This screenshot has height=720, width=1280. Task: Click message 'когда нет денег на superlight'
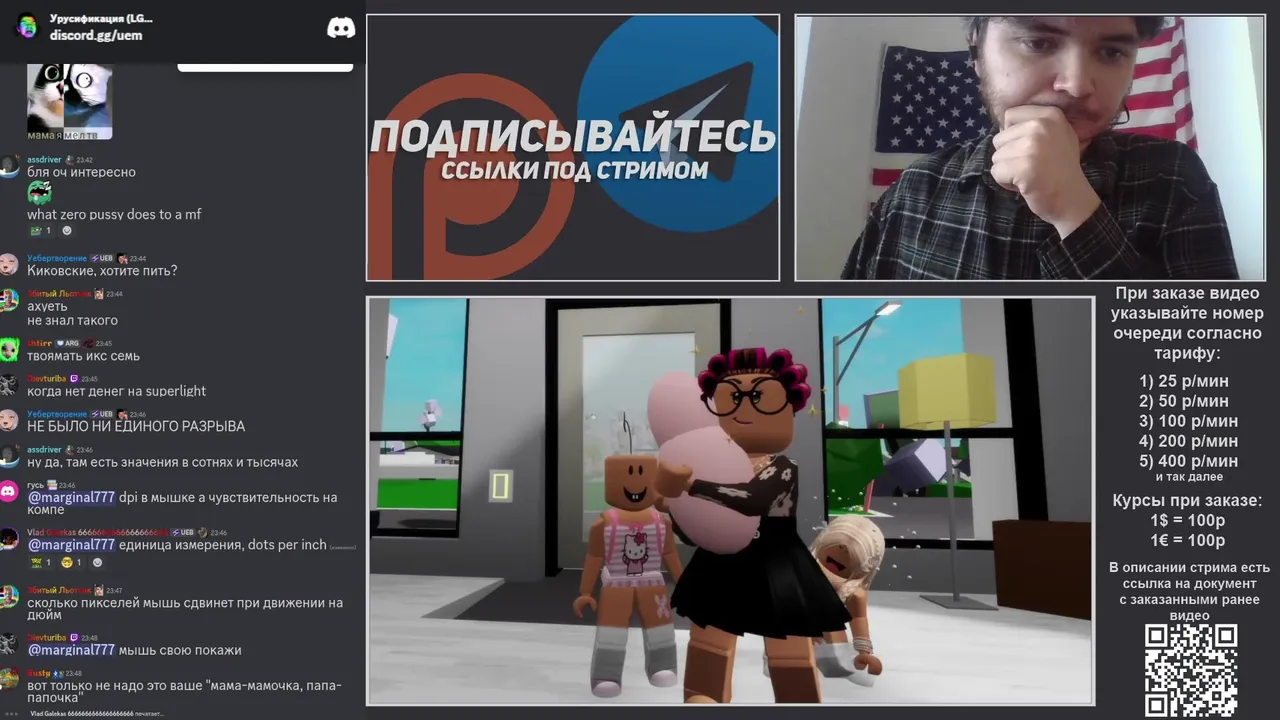click(x=117, y=391)
